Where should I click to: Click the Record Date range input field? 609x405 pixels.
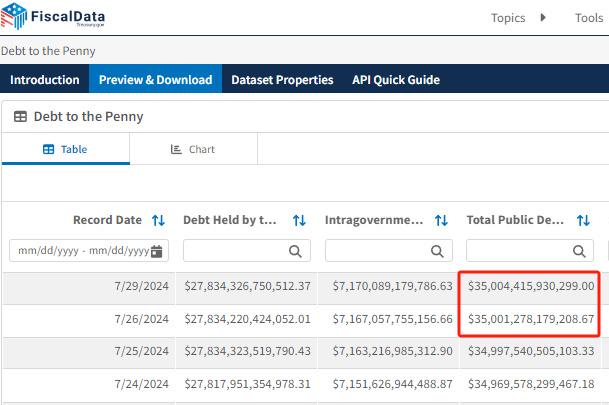point(80,251)
